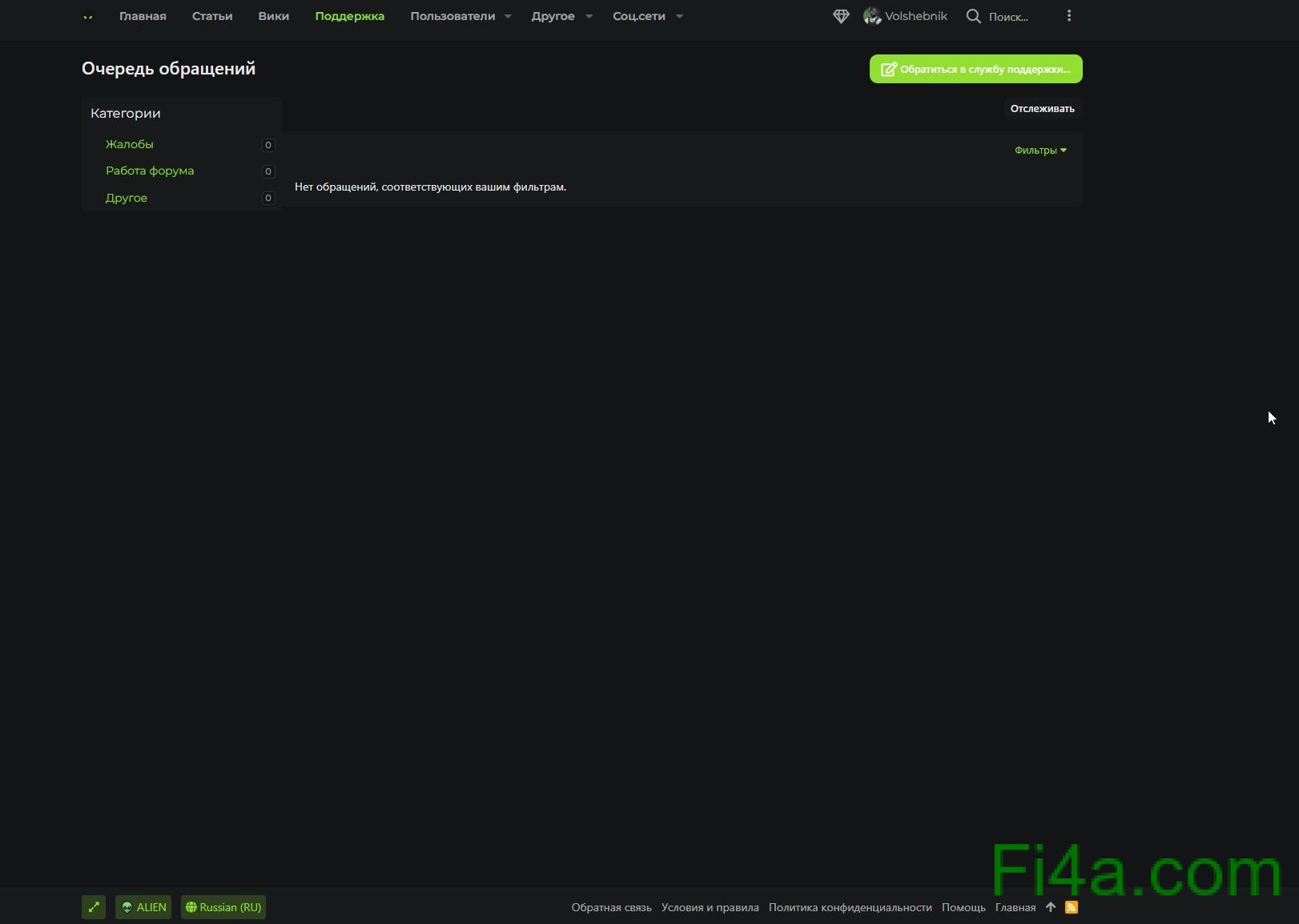Screen dimensions: 1299x924
Task: Open the Вики navigation tab
Action: tap(273, 16)
